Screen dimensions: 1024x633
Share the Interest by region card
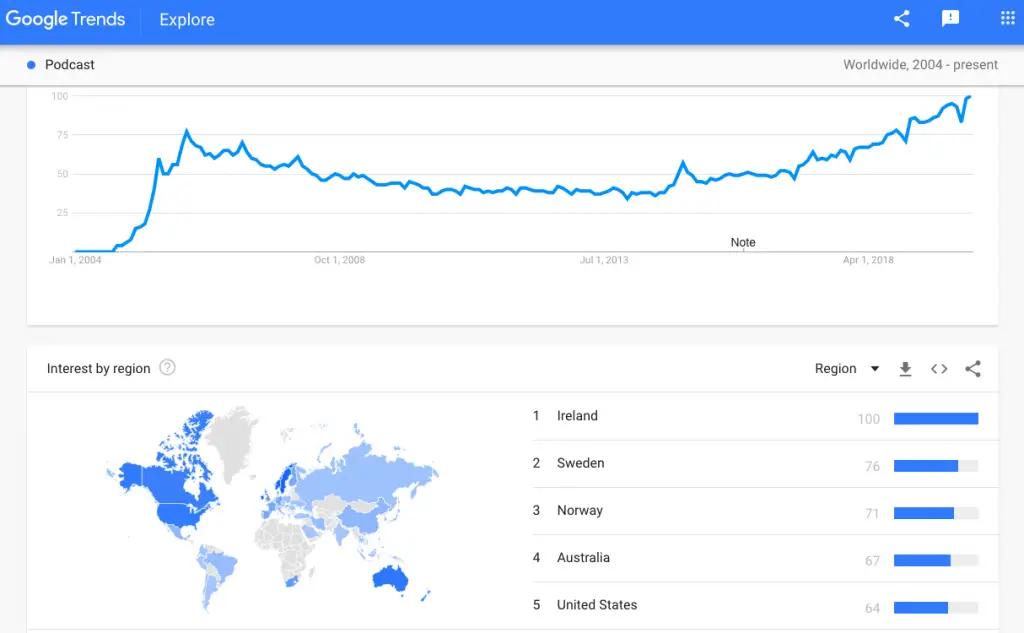(x=973, y=369)
